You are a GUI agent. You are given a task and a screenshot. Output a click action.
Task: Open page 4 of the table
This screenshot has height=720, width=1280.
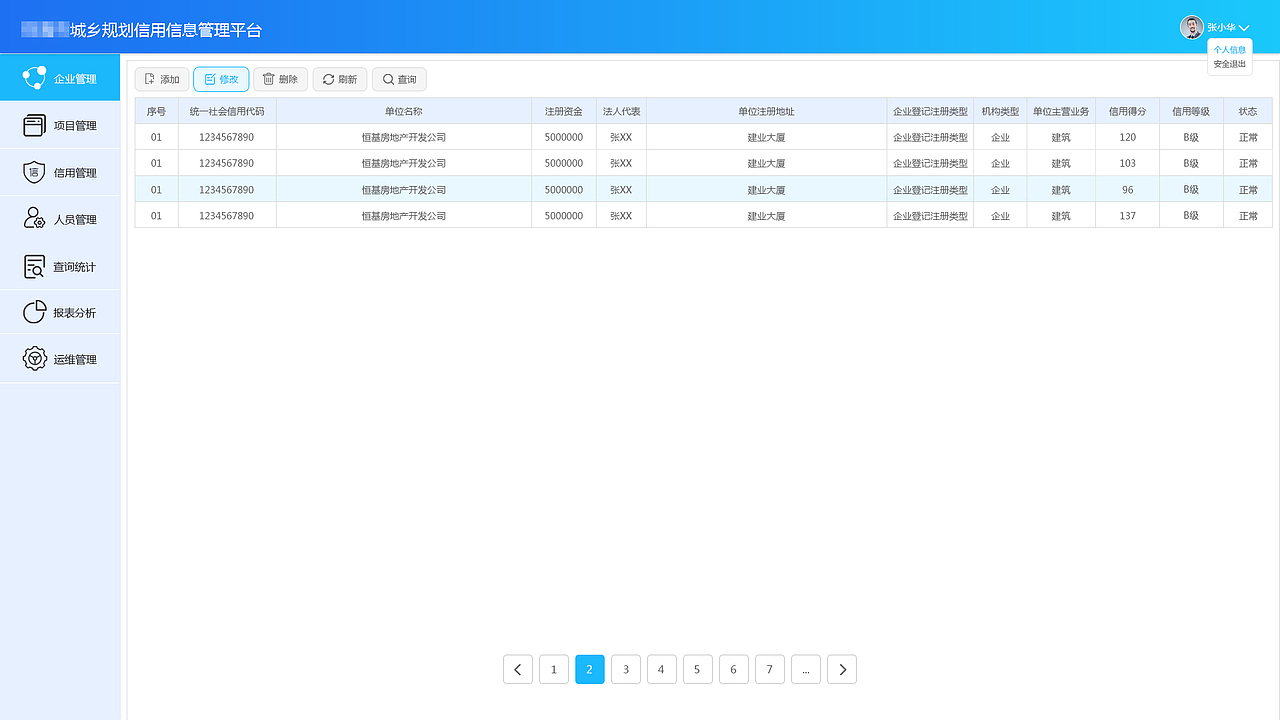point(662,669)
